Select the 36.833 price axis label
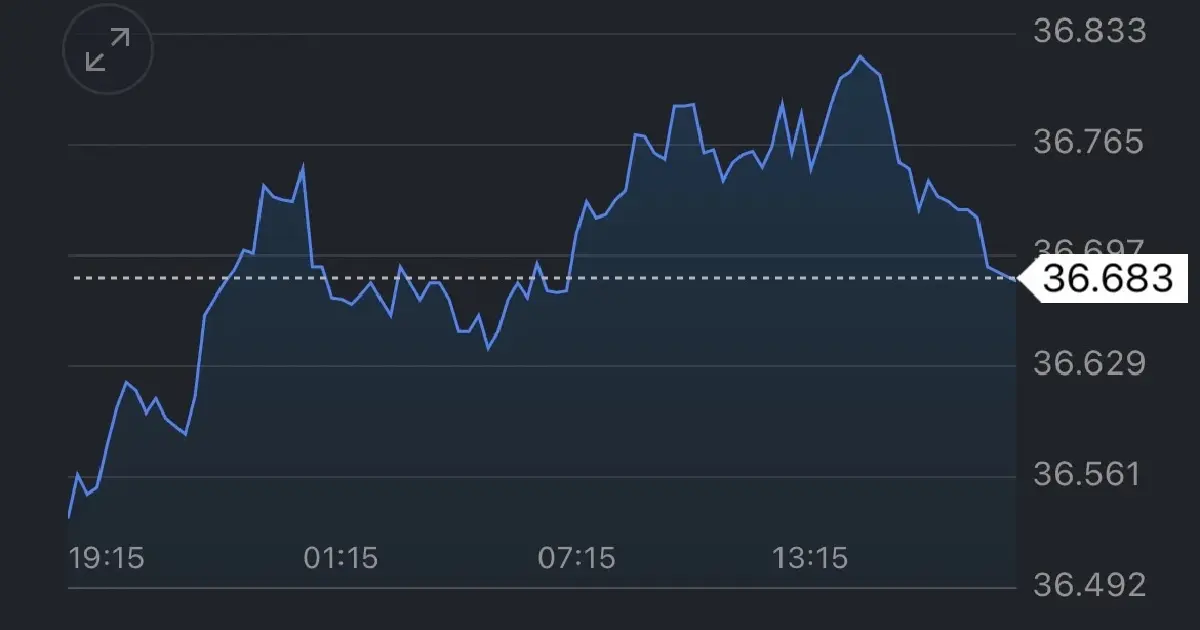The height and width of the screenshot is (630, 1200). (1089, 32)
